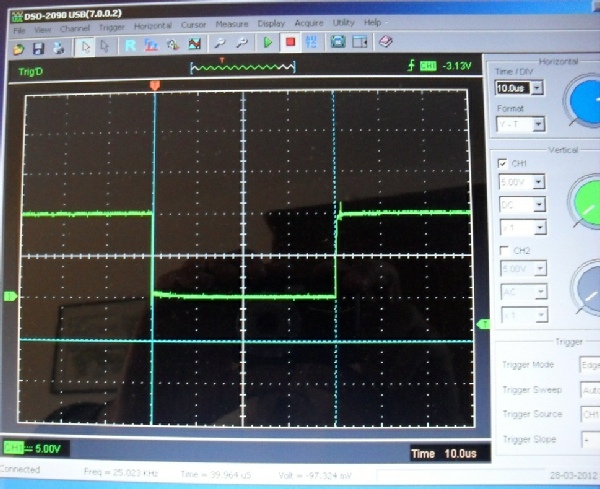Open the Horizontal menu
600x489 pixels.
tap(153, 26)
